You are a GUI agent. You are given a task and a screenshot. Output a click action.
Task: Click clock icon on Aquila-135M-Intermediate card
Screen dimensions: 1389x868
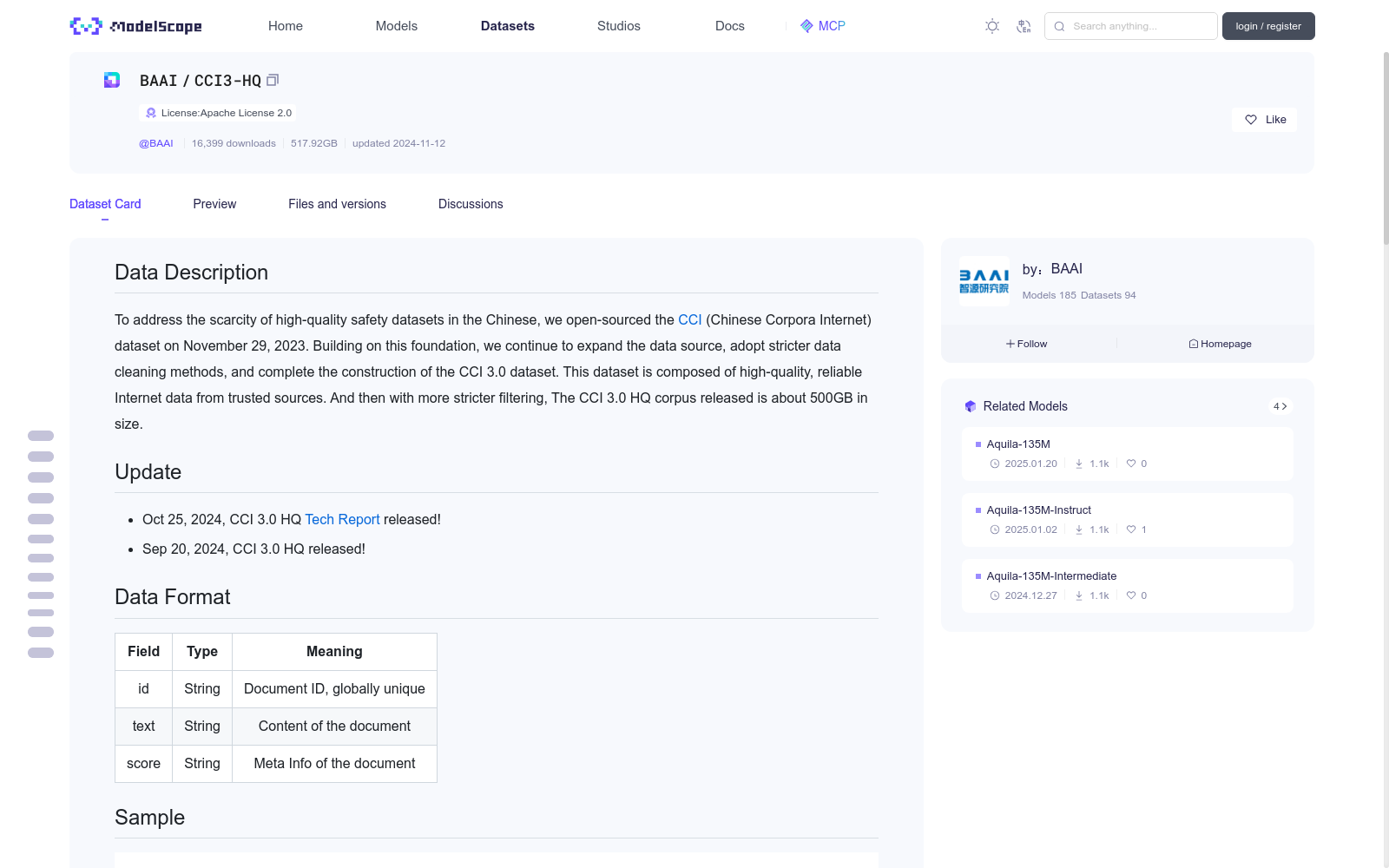[x=995, y=595]
